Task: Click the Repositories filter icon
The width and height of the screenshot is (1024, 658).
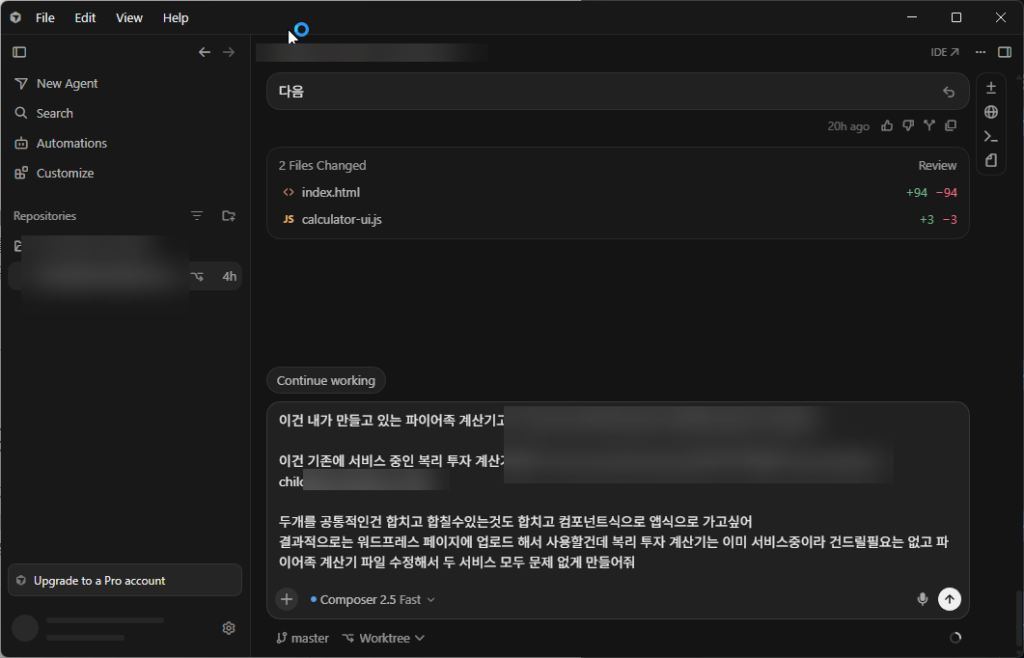Action: coord(197,216)
